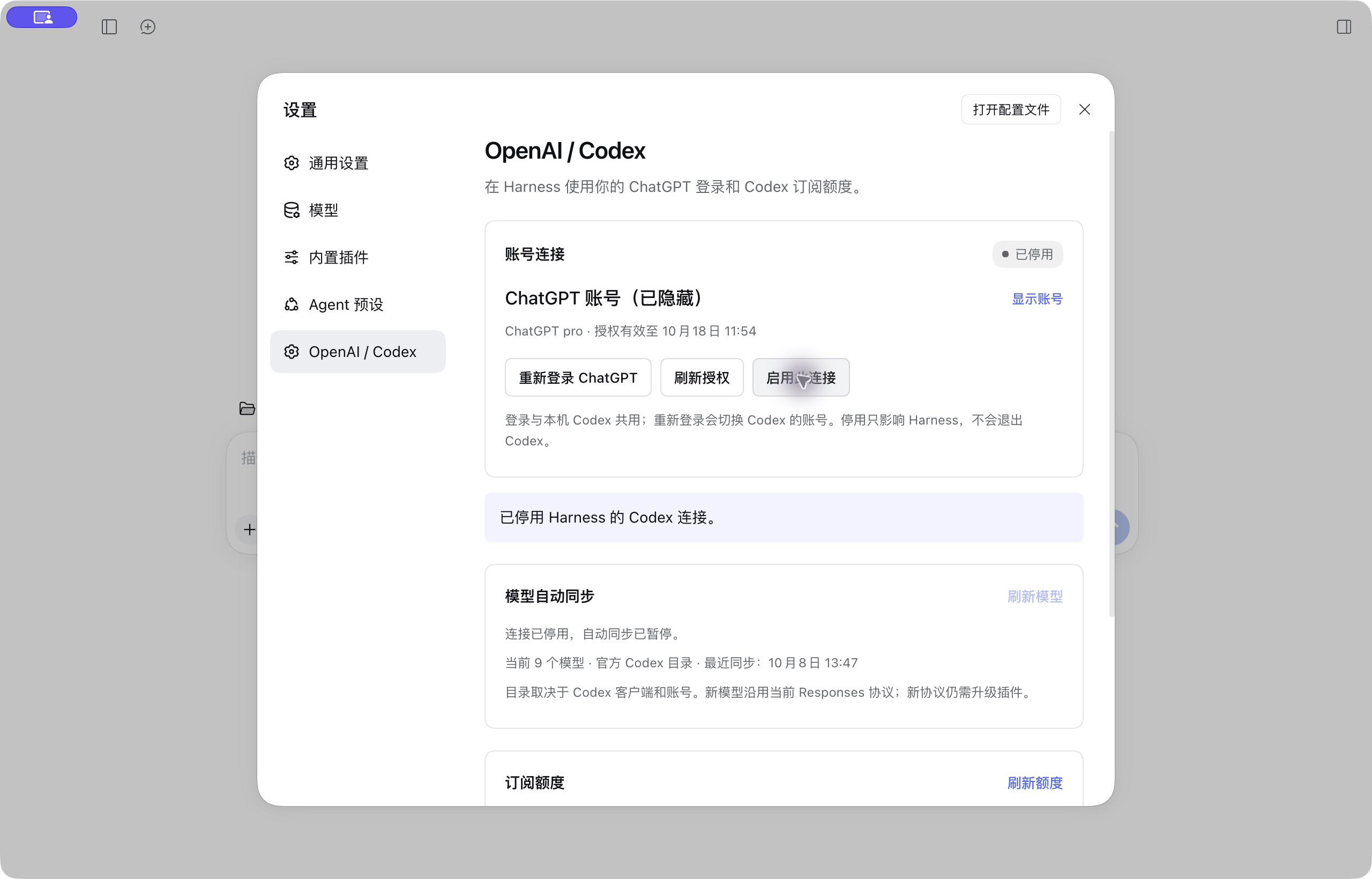Click the icon beside Agent 预设
Image resolution: width=1372 pixels, height=879 pixels.
pos(292,304)
